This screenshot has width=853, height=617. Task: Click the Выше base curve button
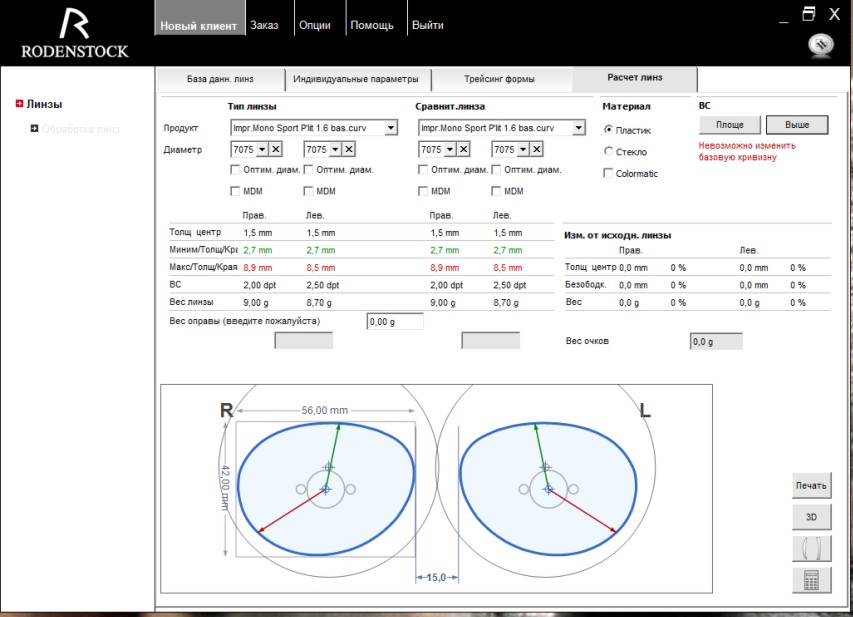tap(797, 125)
